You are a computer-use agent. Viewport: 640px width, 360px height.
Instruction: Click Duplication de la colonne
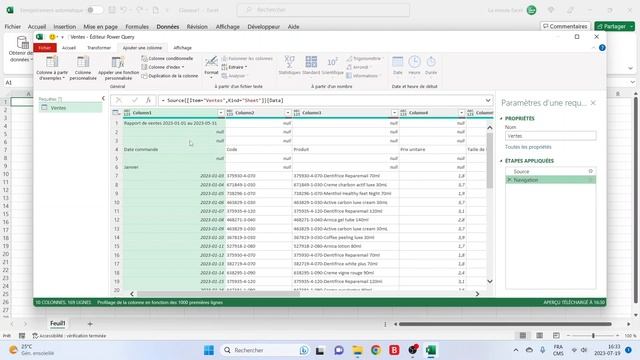170,76
